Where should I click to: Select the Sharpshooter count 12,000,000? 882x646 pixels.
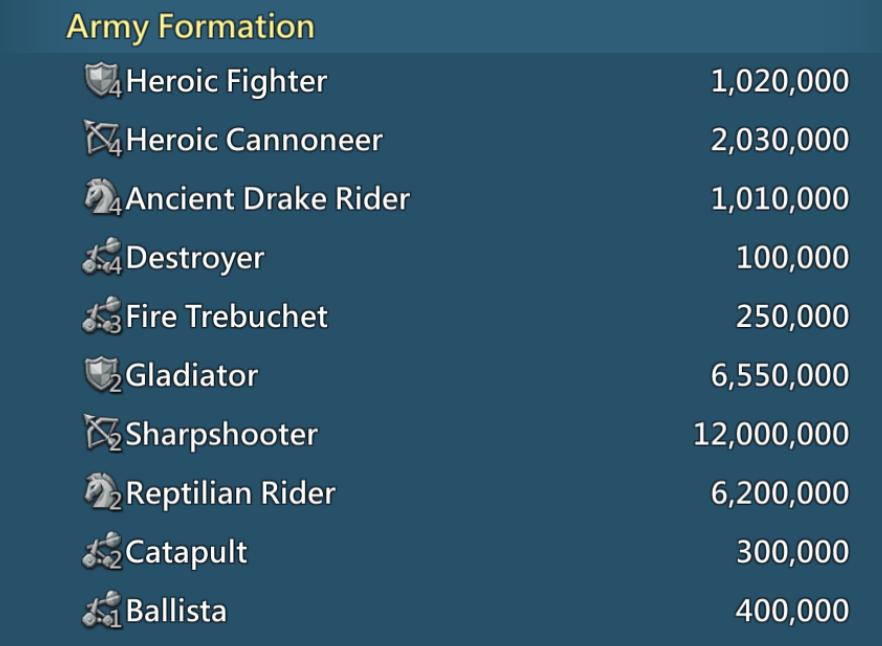point(771,434)
